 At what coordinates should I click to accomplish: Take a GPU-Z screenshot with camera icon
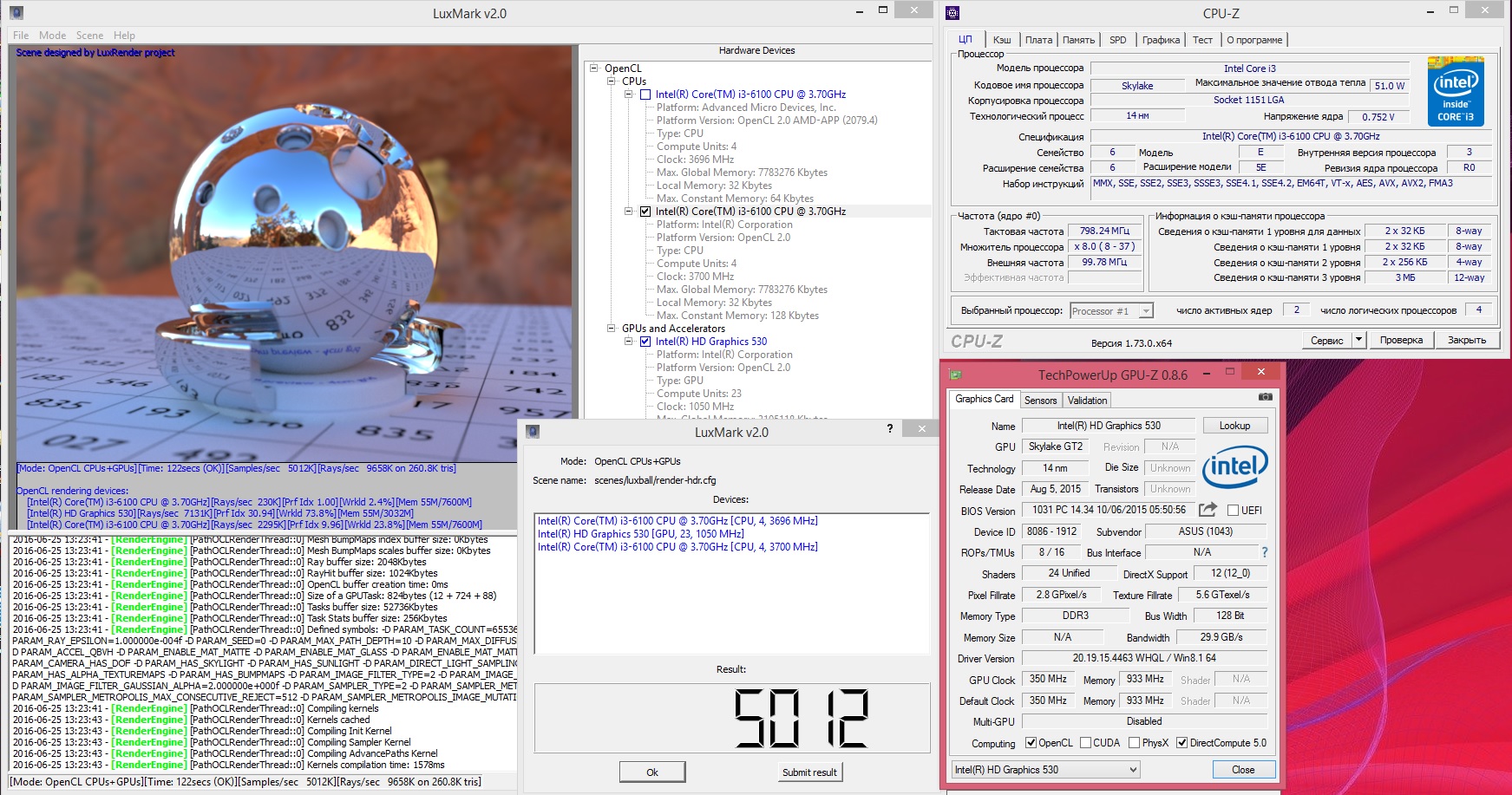1266,397
